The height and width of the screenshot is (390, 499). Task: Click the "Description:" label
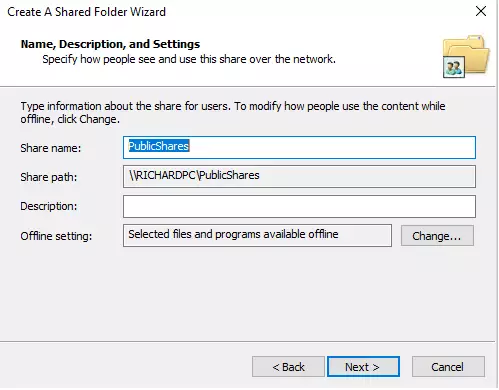[x=49, y=206]
